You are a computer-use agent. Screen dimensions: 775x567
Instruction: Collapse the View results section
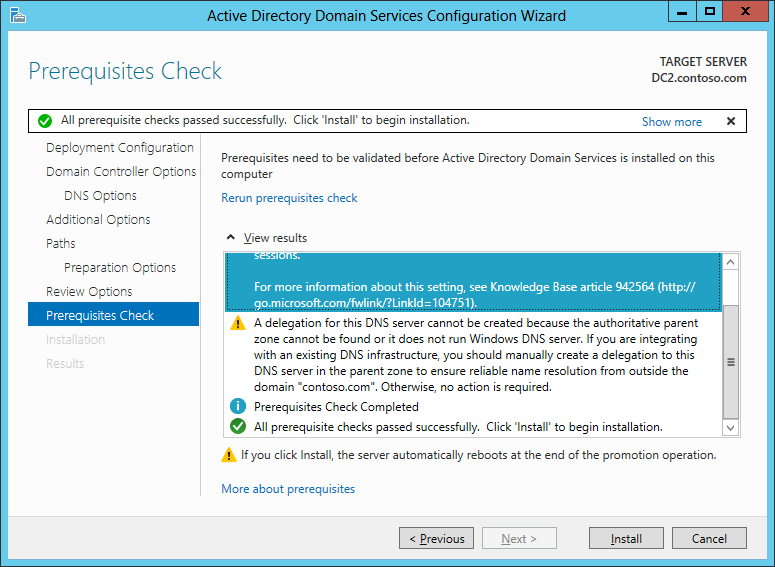(x=231, y=238)
